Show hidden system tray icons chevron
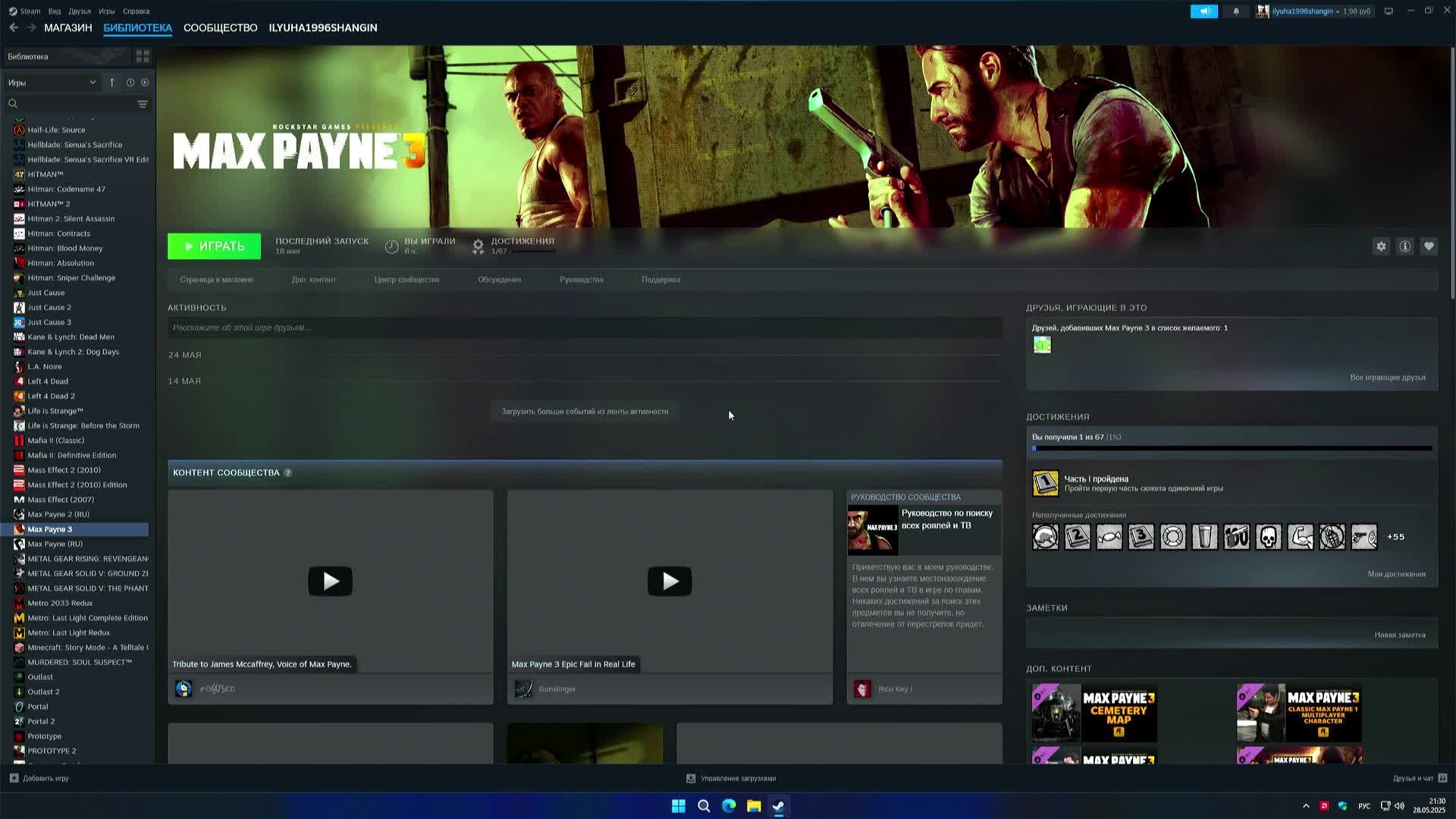 (1306, 806)
